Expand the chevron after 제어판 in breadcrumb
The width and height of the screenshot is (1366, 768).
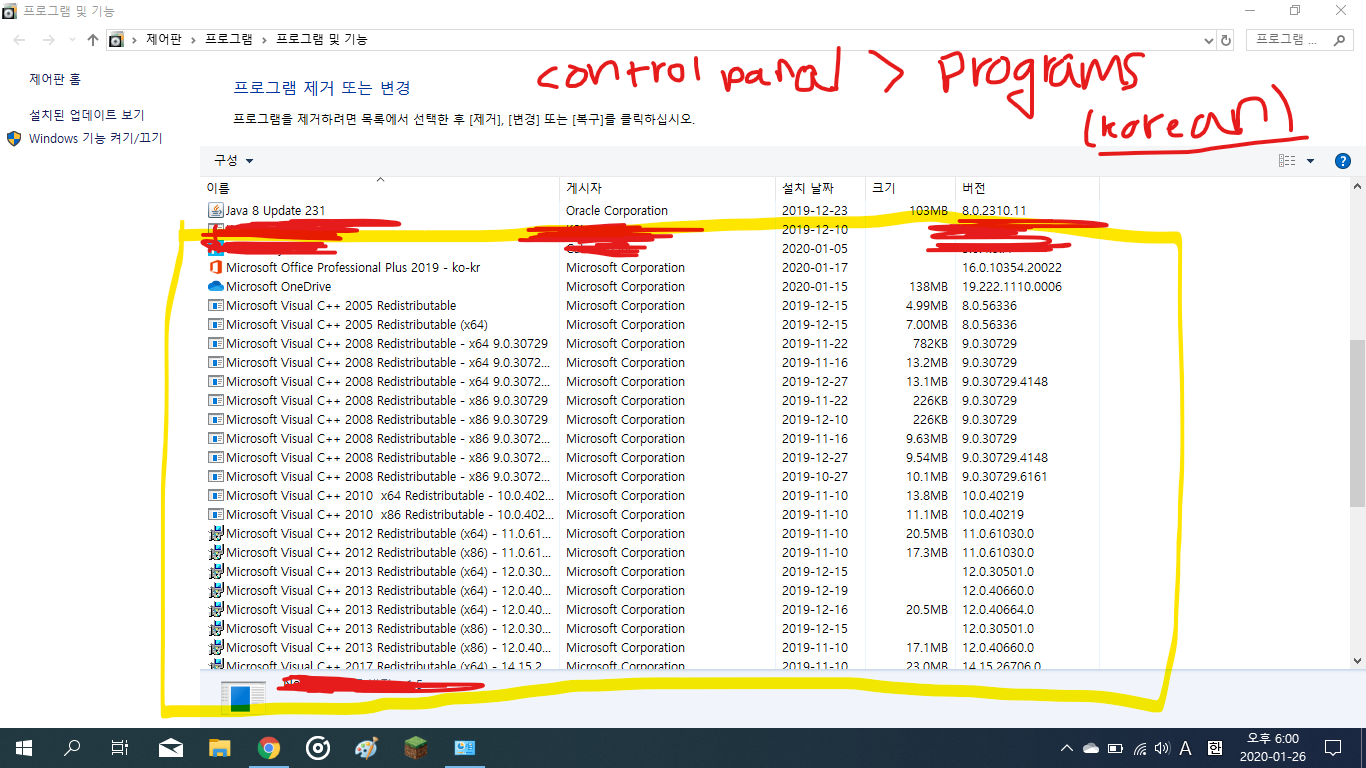point(193,40)
